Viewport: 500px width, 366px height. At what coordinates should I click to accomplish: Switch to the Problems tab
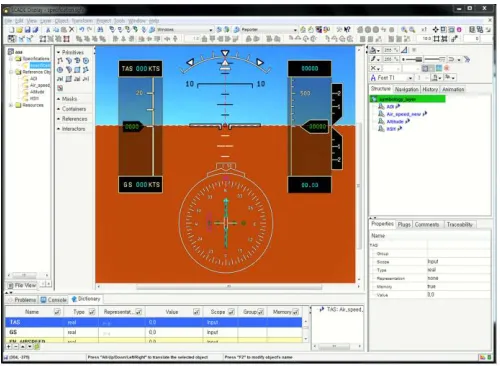[22, 300]
